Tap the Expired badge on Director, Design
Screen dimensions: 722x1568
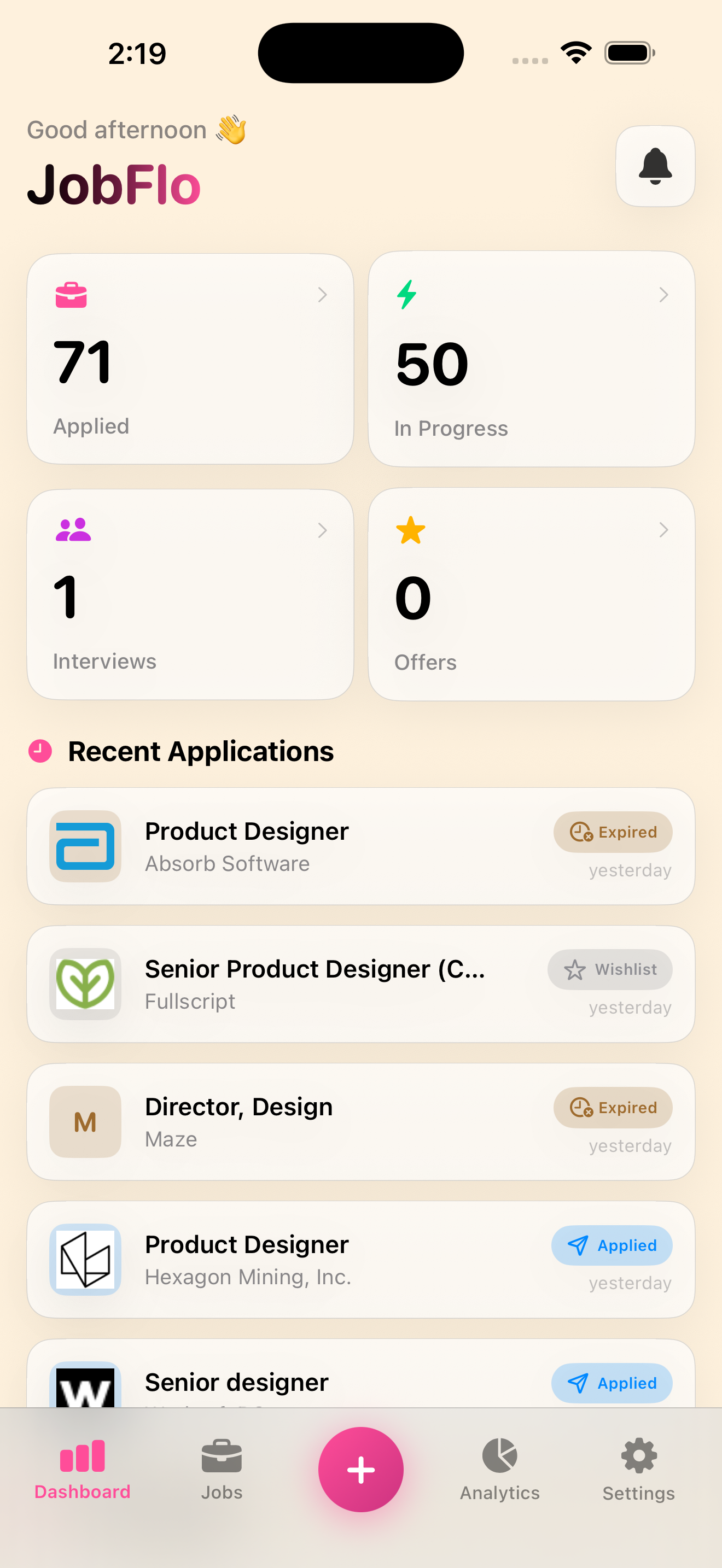pyautogui.click(x=613, y=1108)
